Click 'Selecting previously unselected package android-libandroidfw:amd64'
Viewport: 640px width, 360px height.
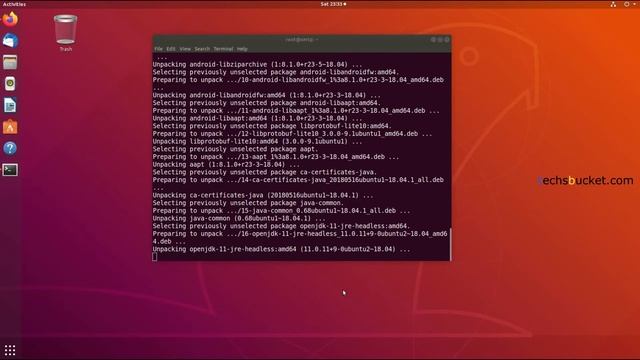coord(276,72)
